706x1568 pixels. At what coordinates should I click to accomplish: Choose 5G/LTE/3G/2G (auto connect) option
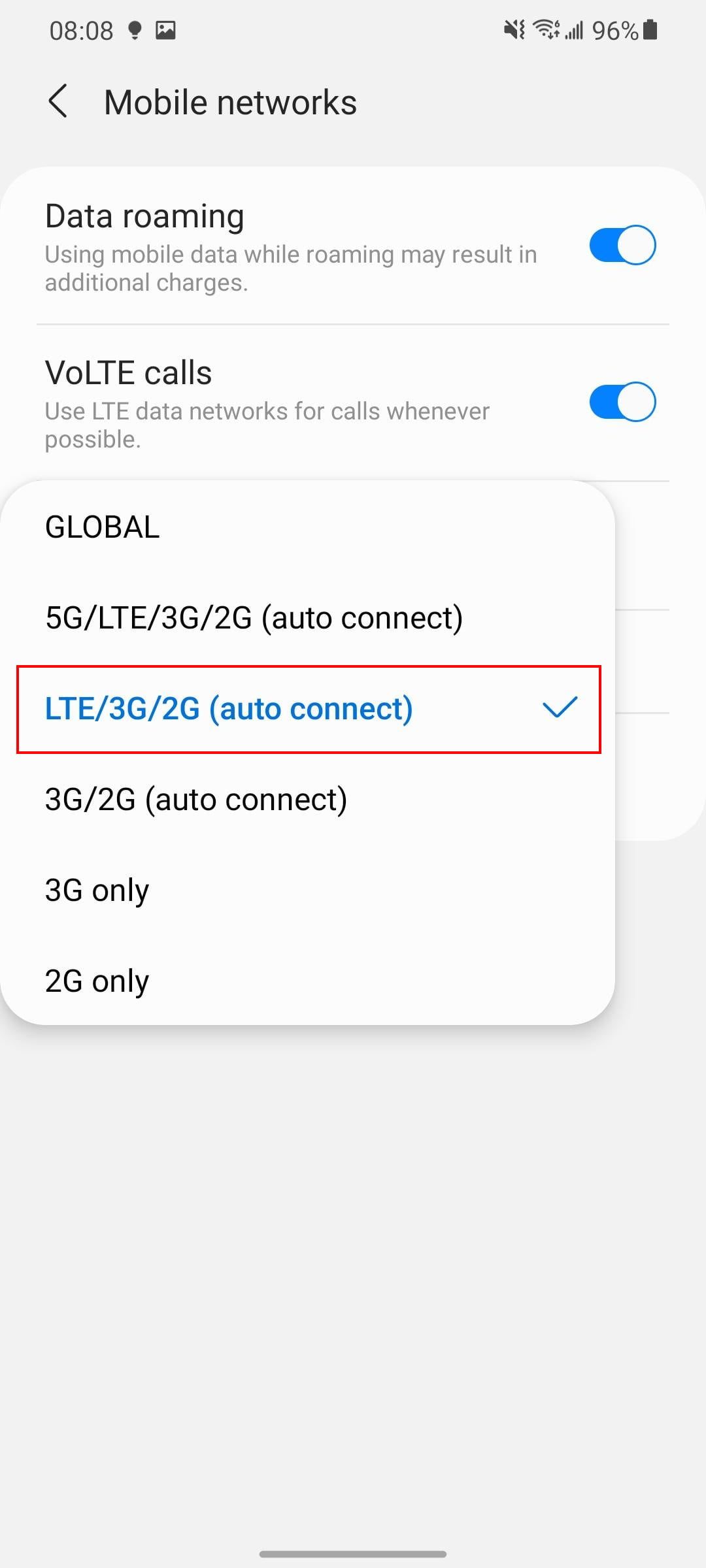(x=254, y=618)
